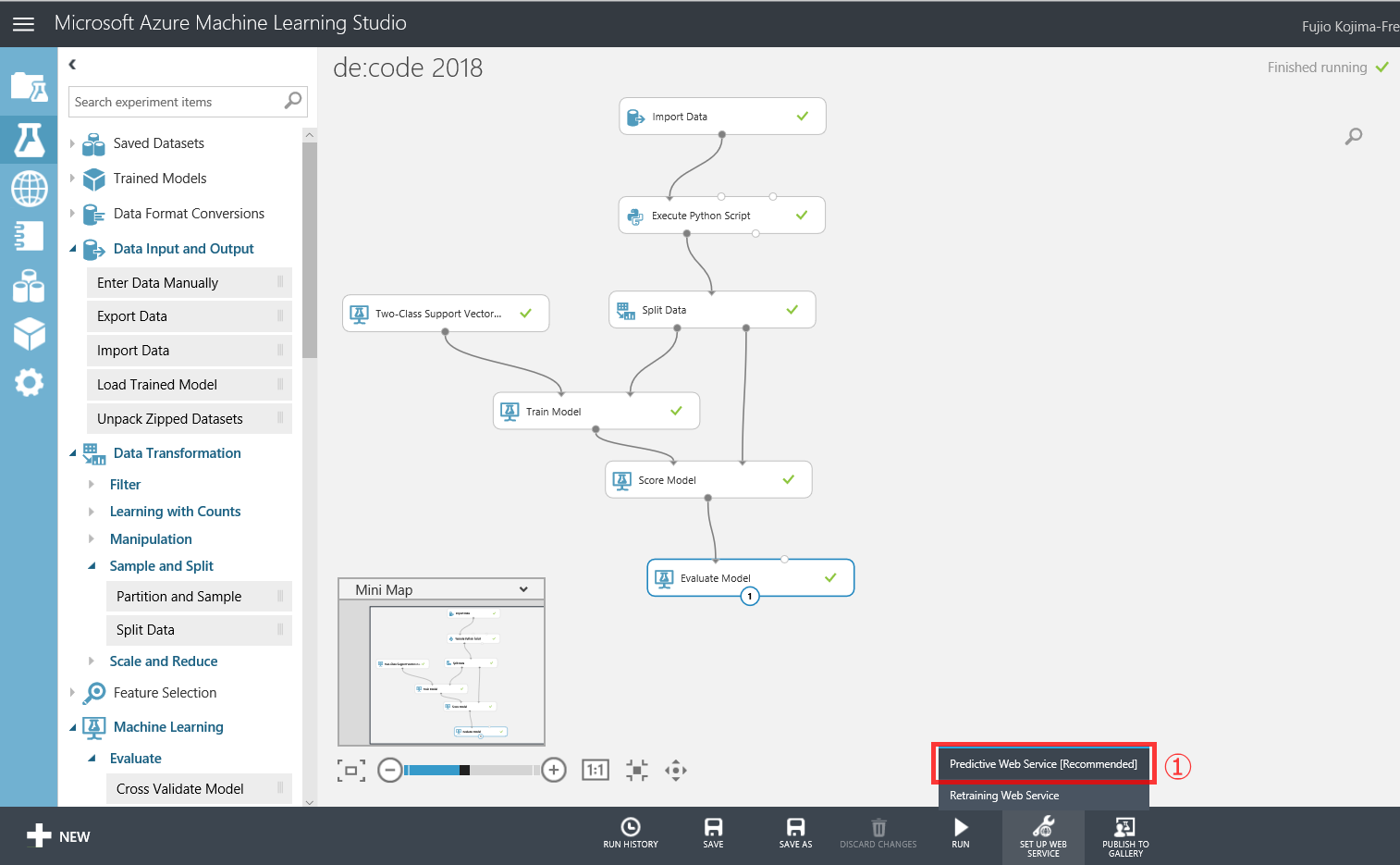Viewport: 1400px width, 865px height.
Task: Select the Import Data module in palette
Action: point(190,351)
